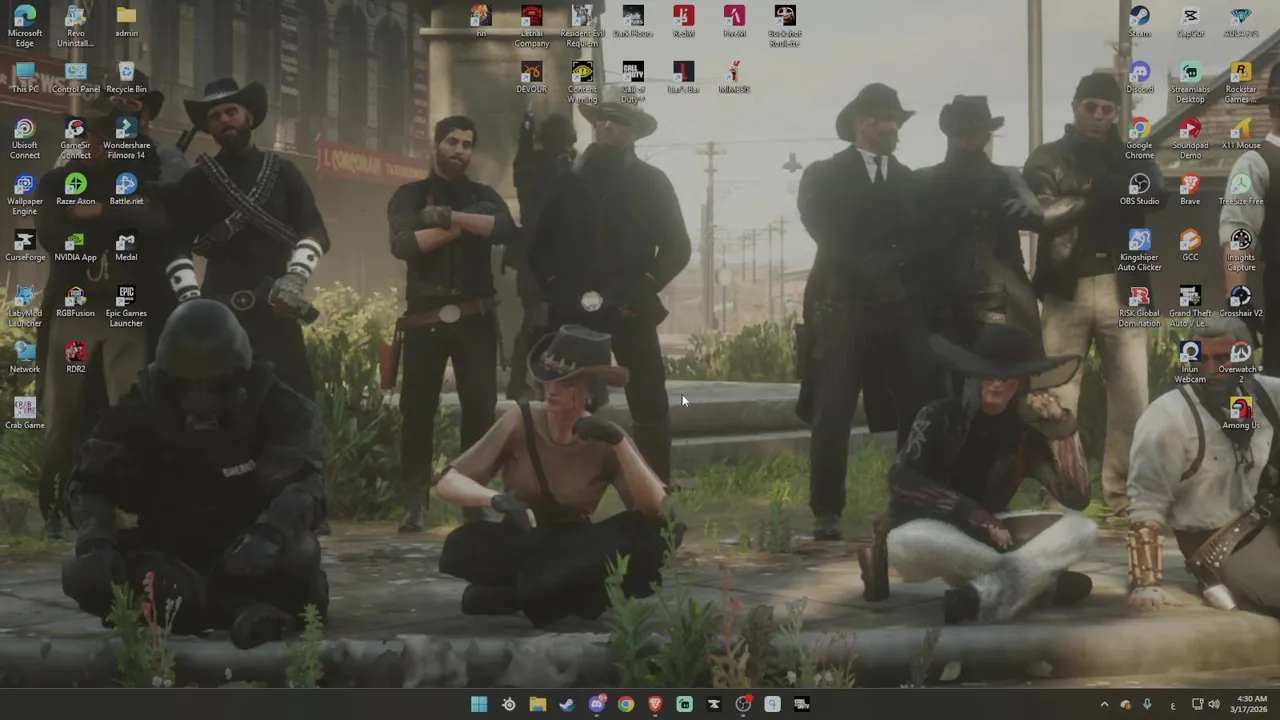This screenshot has width=1280, height=720.
Task: Select the Grand Theft Auto V shortcut
Action: (x=1190, y=306)
